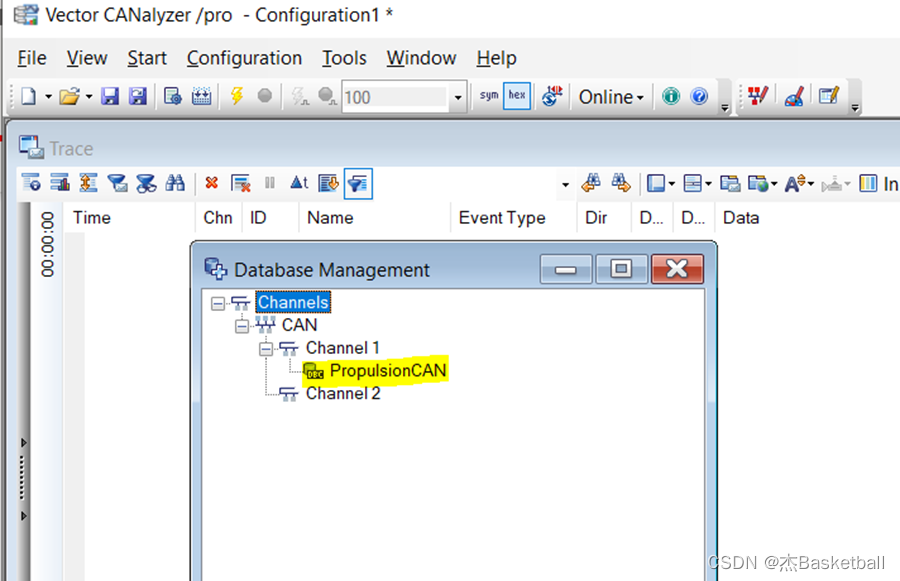The height and width of the screenshot is (581, 900).
Task: Click the blue chart brush icon
Action: click(794, 96)
